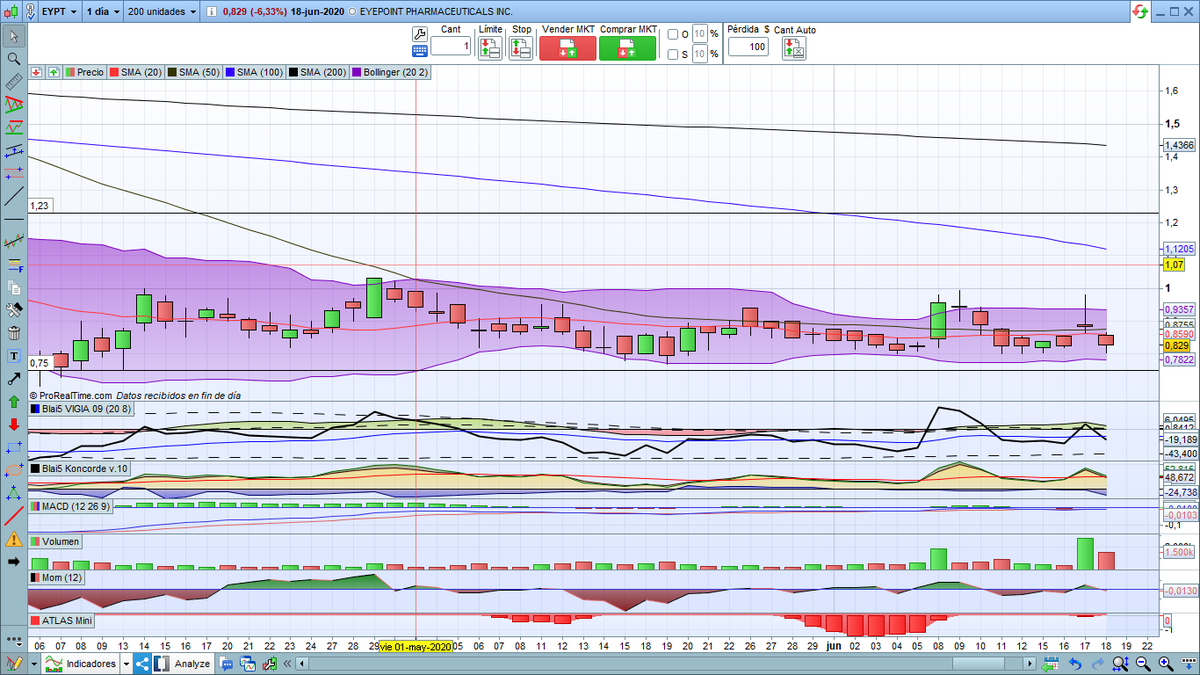Click the Analyze button
Viewport: 1200px width, 675px height.
182,663
